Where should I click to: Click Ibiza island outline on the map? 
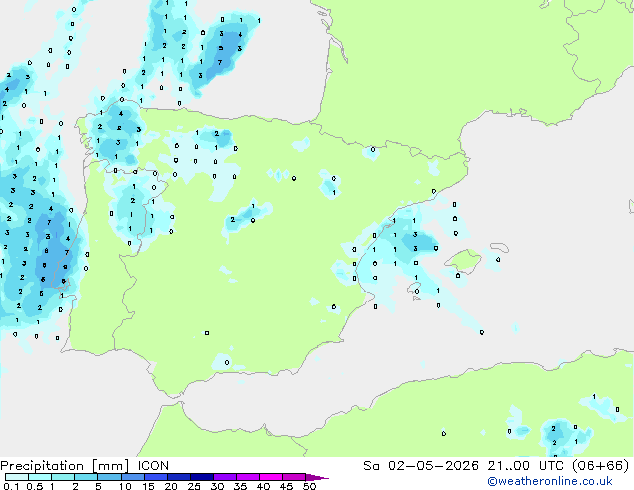[x=414, y=288]
